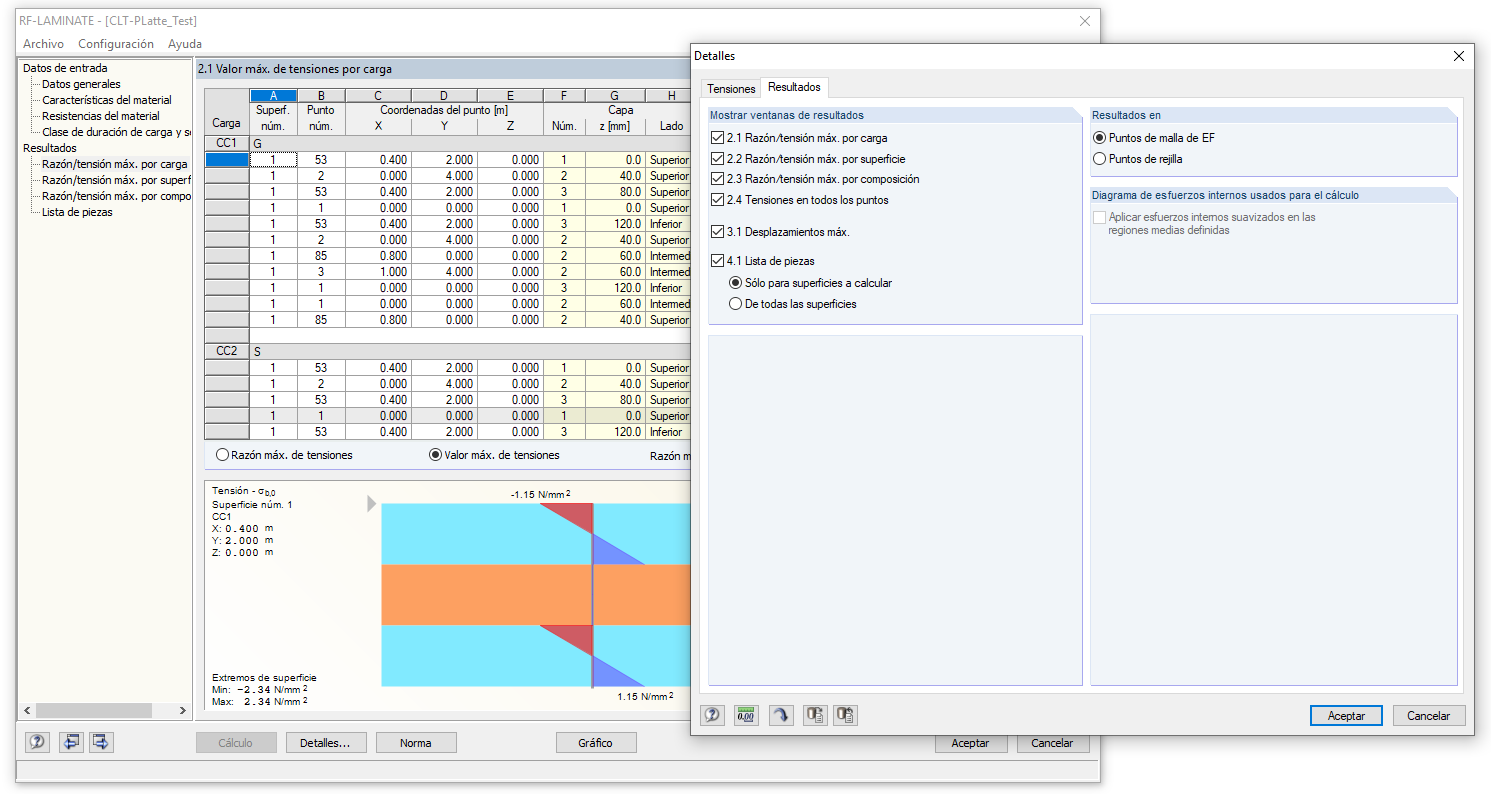Select column header G in the table
Viewport: 1491px width, 794px height.
point(615,96)
